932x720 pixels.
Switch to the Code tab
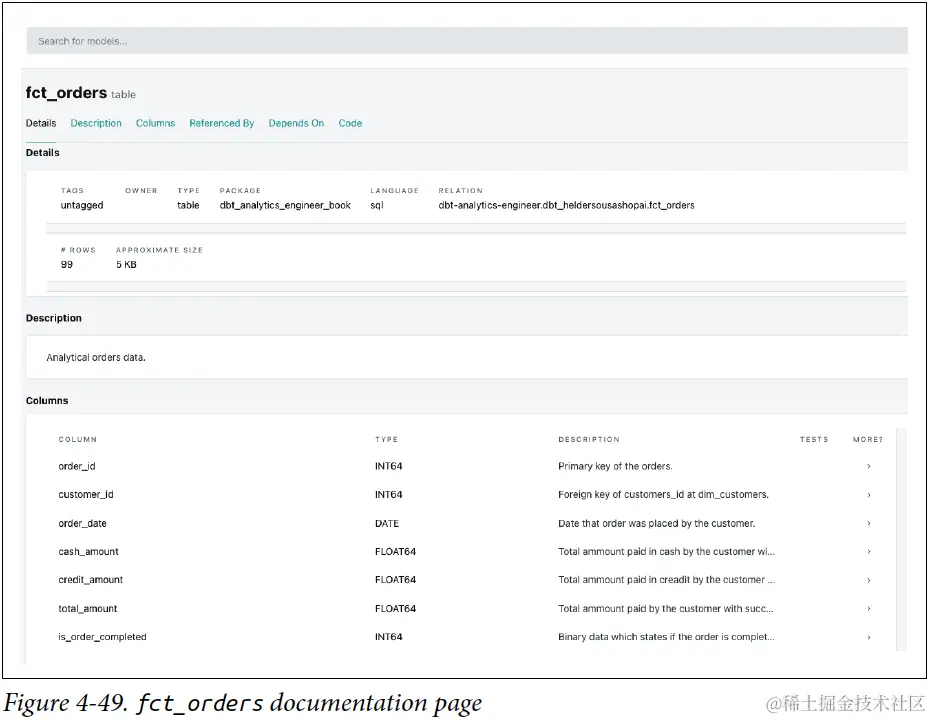point(350,123)
